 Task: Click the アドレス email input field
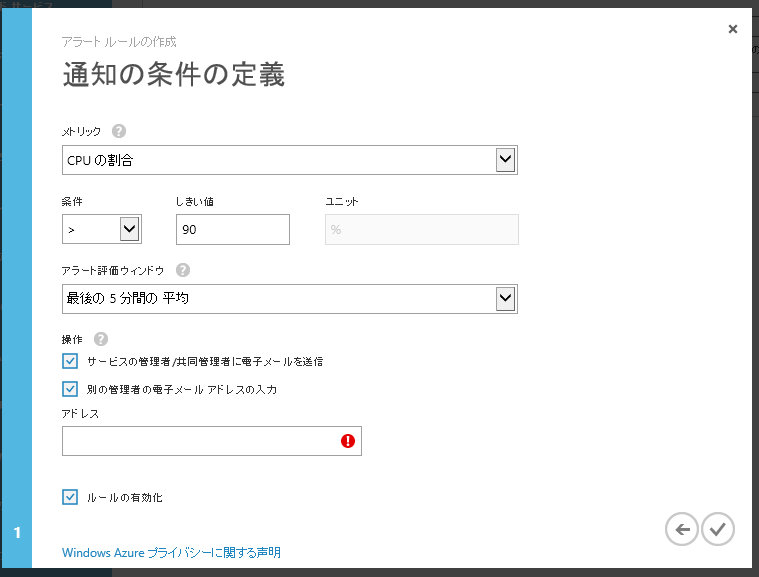200,441
